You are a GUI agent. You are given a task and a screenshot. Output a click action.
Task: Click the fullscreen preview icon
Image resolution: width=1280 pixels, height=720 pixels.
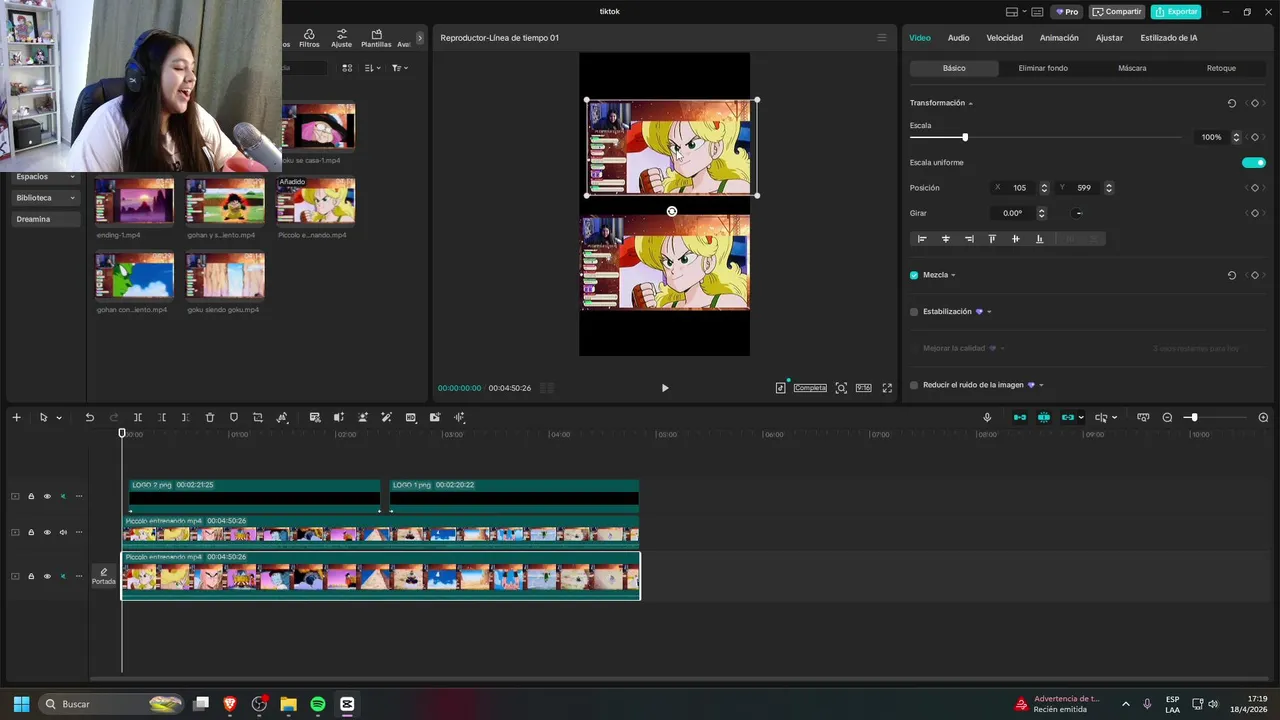[887, 388]
